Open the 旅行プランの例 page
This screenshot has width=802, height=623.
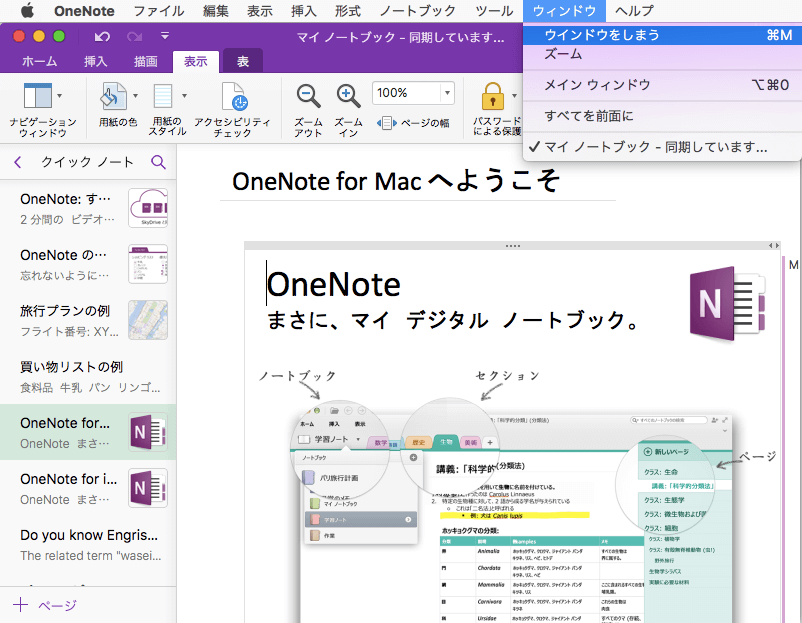coord(88,321)
